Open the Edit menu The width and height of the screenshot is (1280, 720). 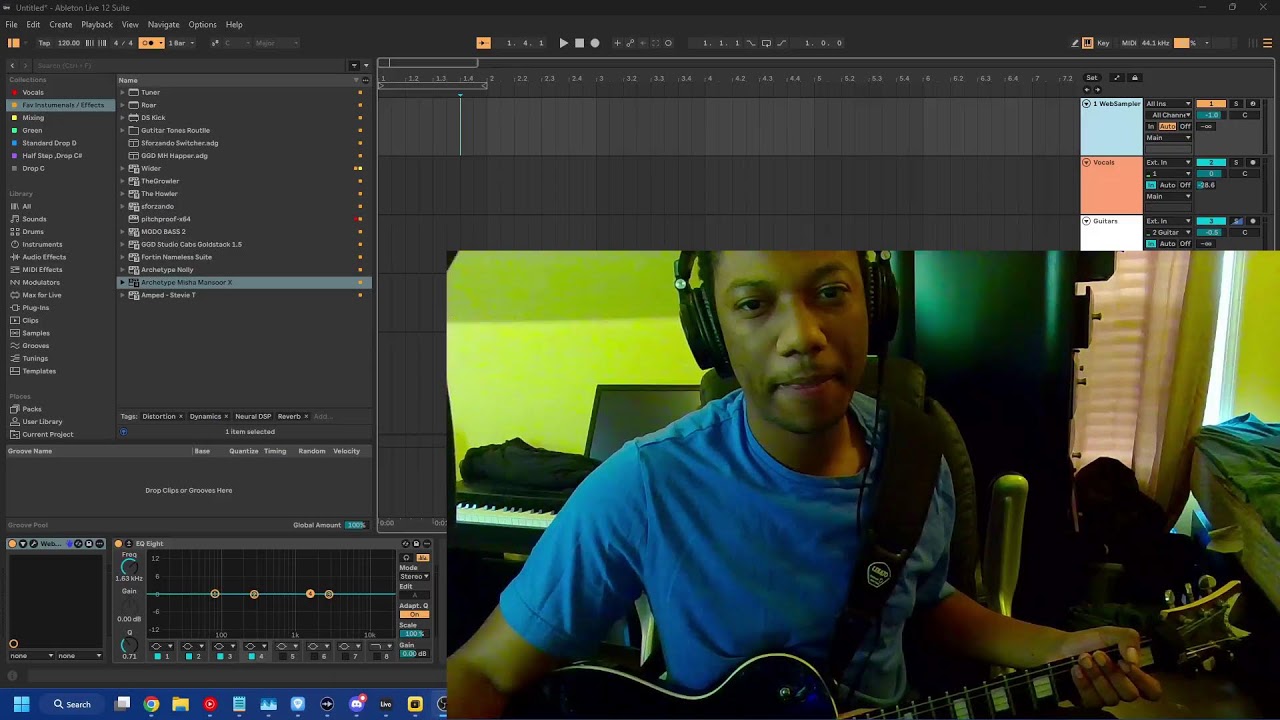pyautogui.click(x=33, y=24)
